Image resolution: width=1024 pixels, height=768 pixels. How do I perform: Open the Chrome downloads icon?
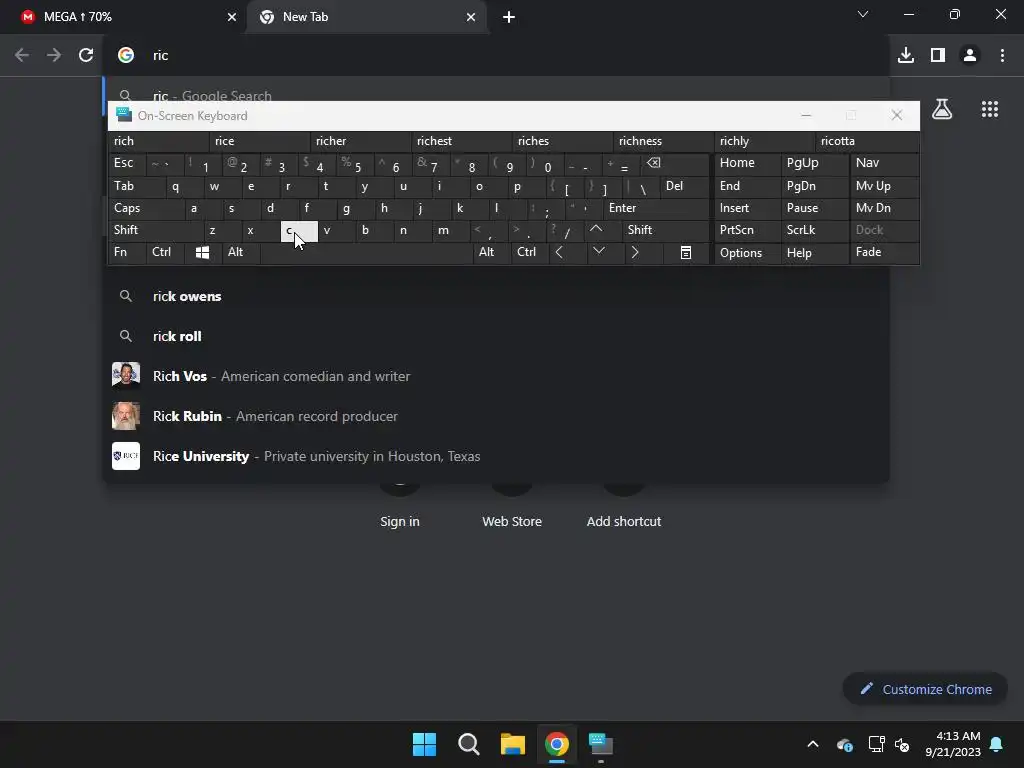[x=906, y=56]
